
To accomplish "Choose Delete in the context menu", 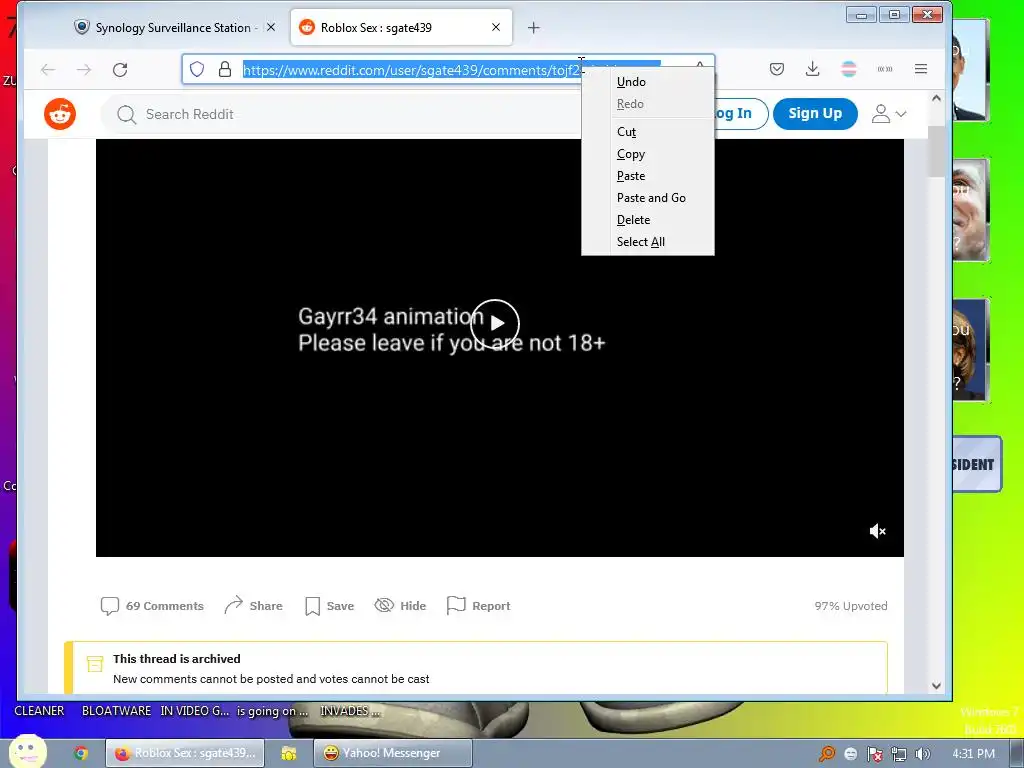I will (x=648, y=220).
